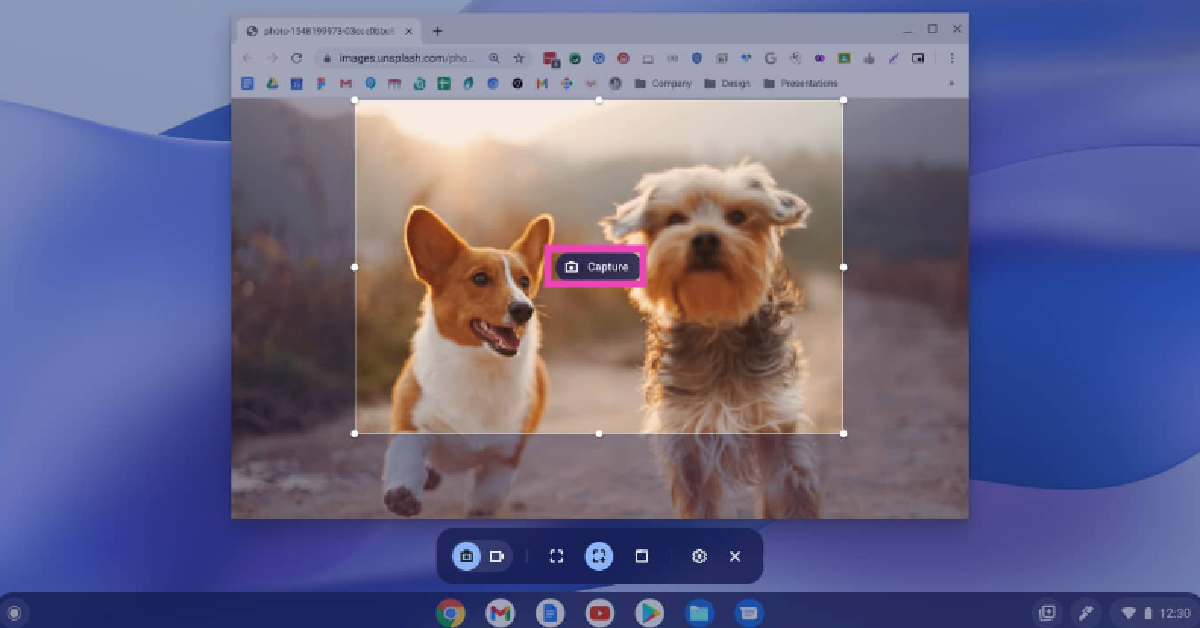Screen dimensions: 1200x628
Task: Launch Gmail from the shelf
Action: coord(500,612)
